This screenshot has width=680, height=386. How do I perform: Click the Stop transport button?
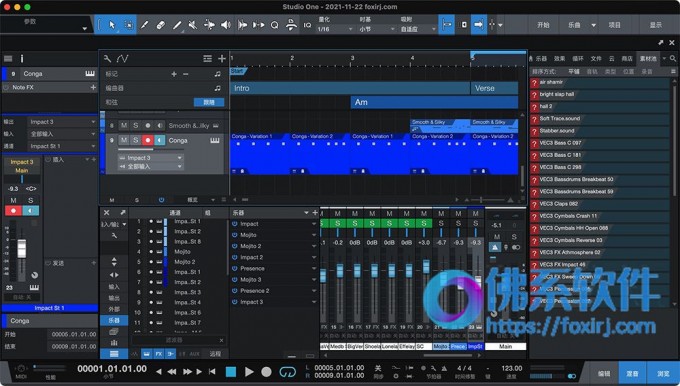pos(231,372)
